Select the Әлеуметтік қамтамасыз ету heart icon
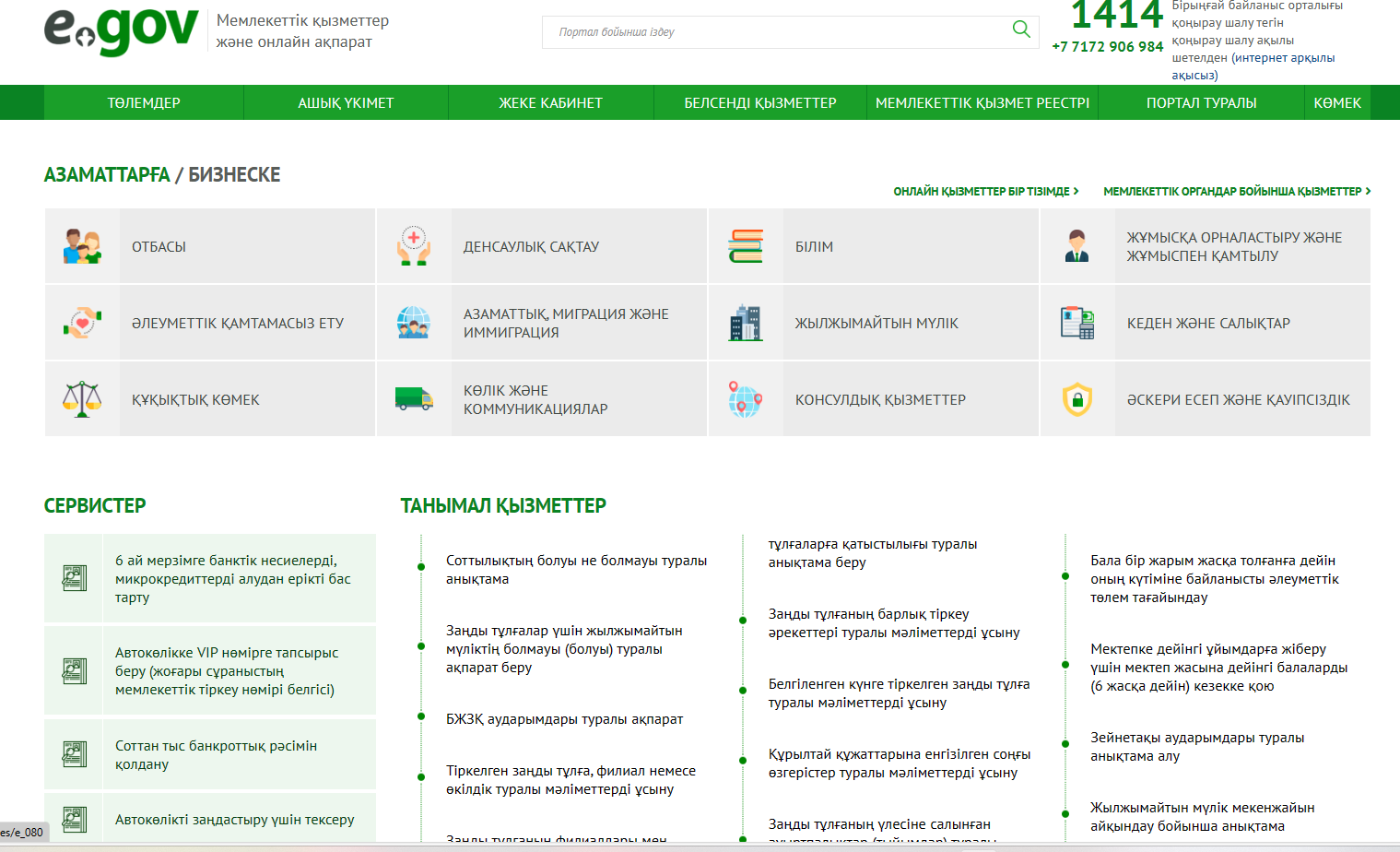 [x=82, y=323]
